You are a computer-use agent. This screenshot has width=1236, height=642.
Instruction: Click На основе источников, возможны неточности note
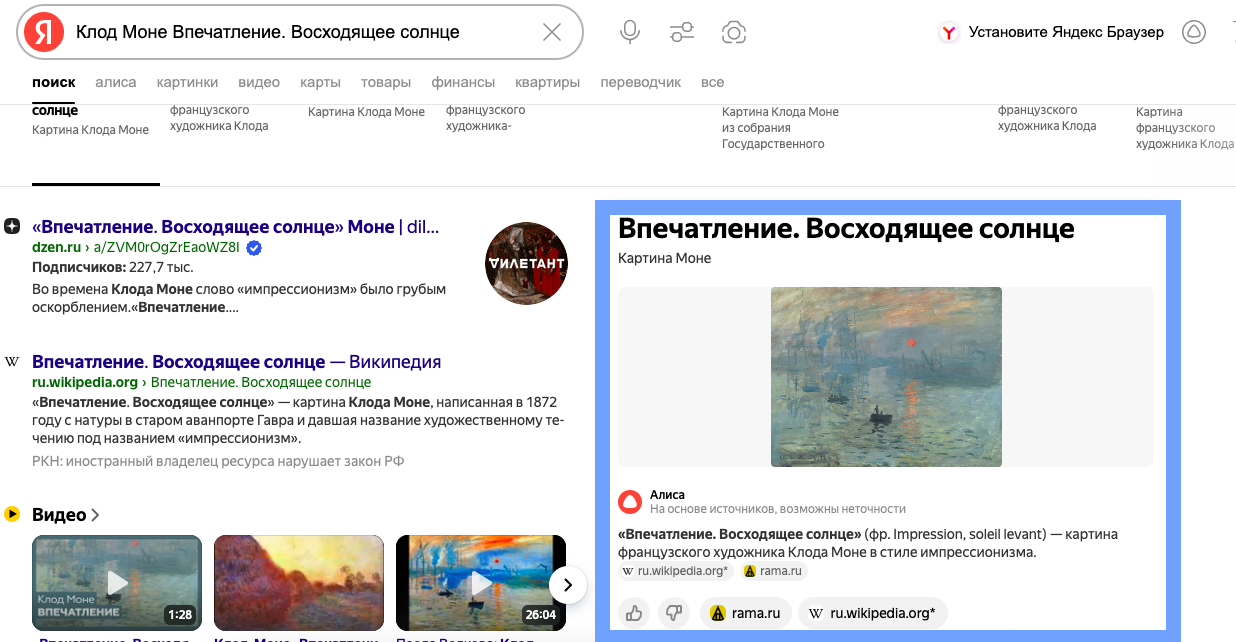tap(778, 508)
